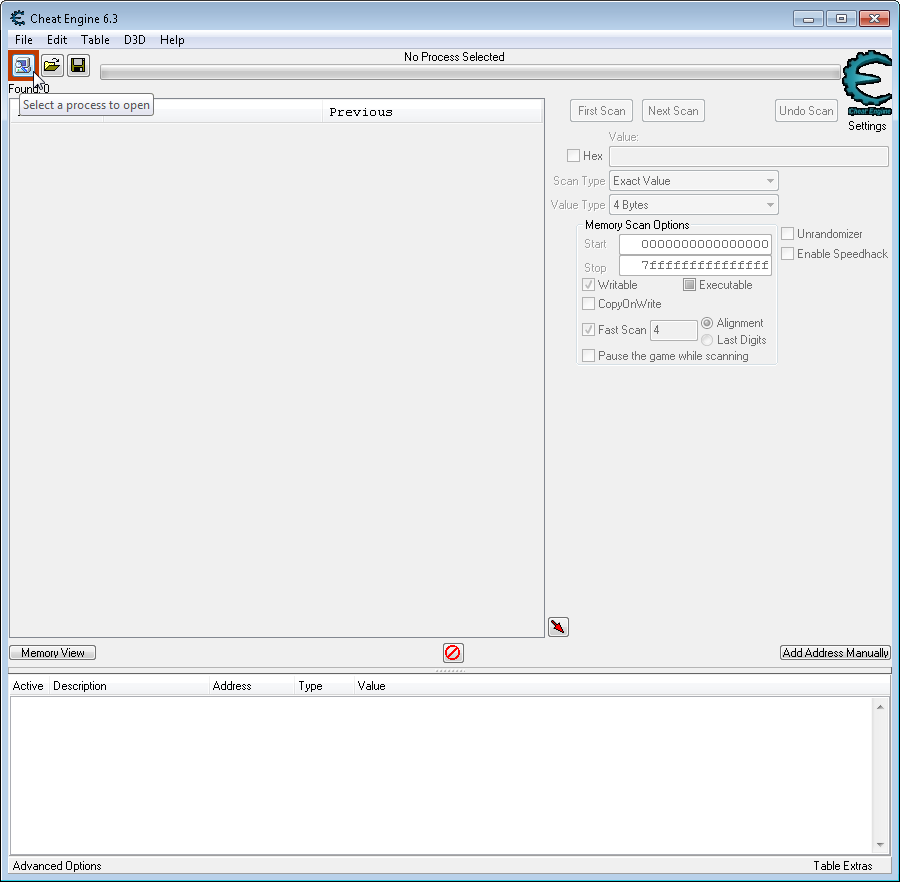
Task: Open Table Extras
Action: pos(843,865)
